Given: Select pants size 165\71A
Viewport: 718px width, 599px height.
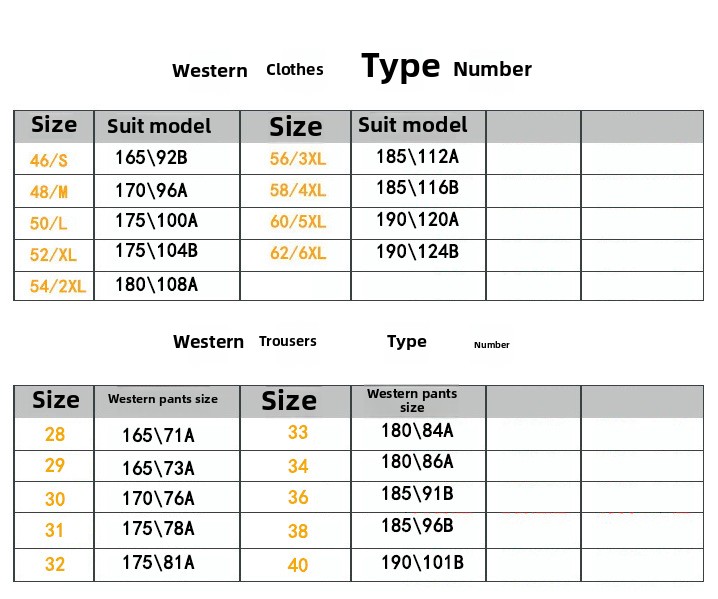Looking at the screenshot, I should click(158, 436).
